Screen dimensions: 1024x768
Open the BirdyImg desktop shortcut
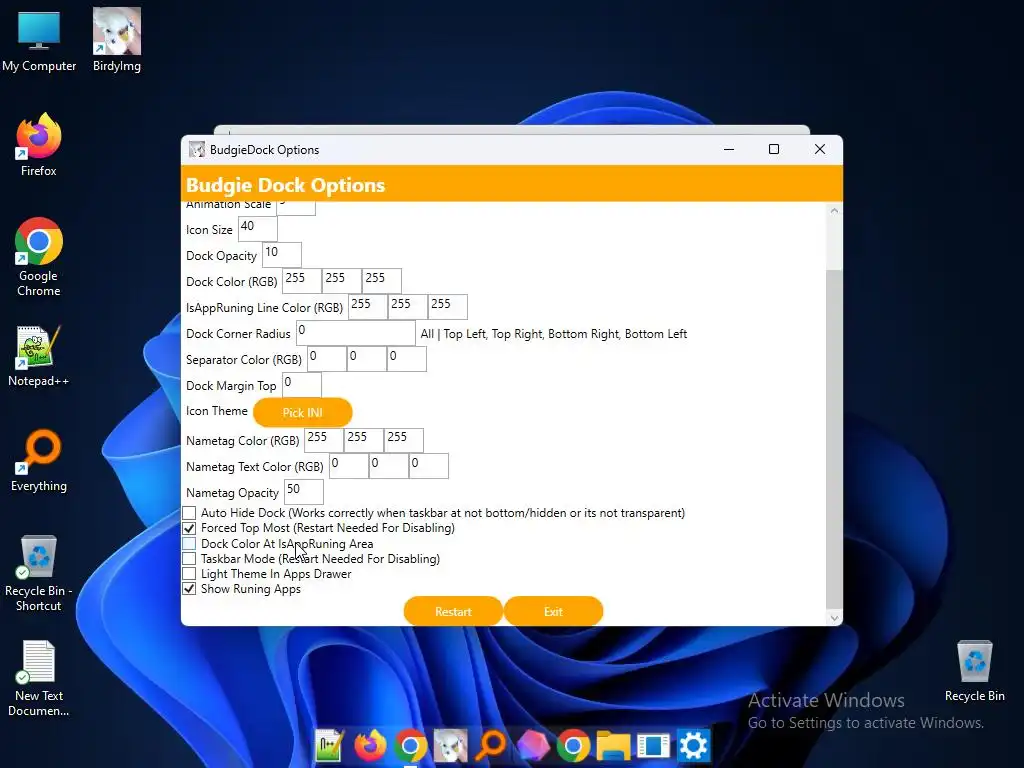pos(116,41)
